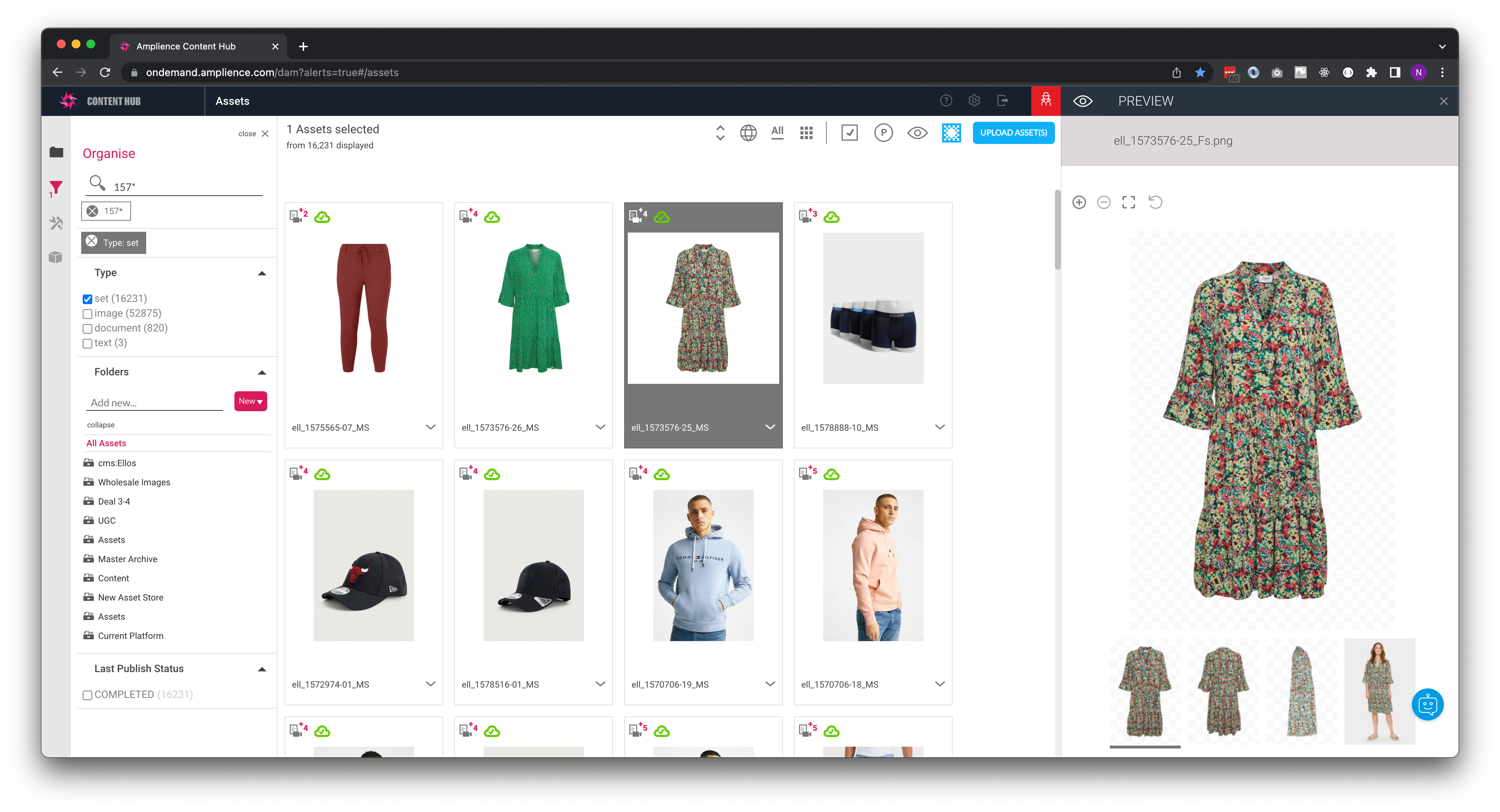Open the tools panel from the sidebar
The image size is (1500, 812).
pyautogui.click(x=56, y=223)
